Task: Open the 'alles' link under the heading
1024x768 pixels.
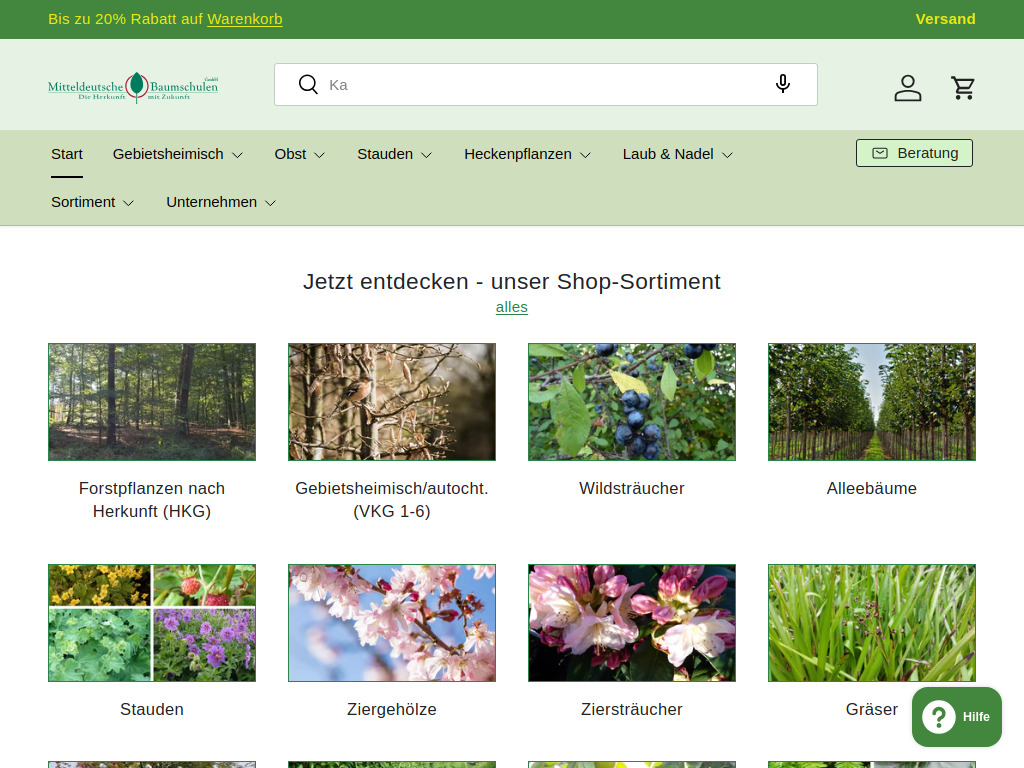Action: 511,307
